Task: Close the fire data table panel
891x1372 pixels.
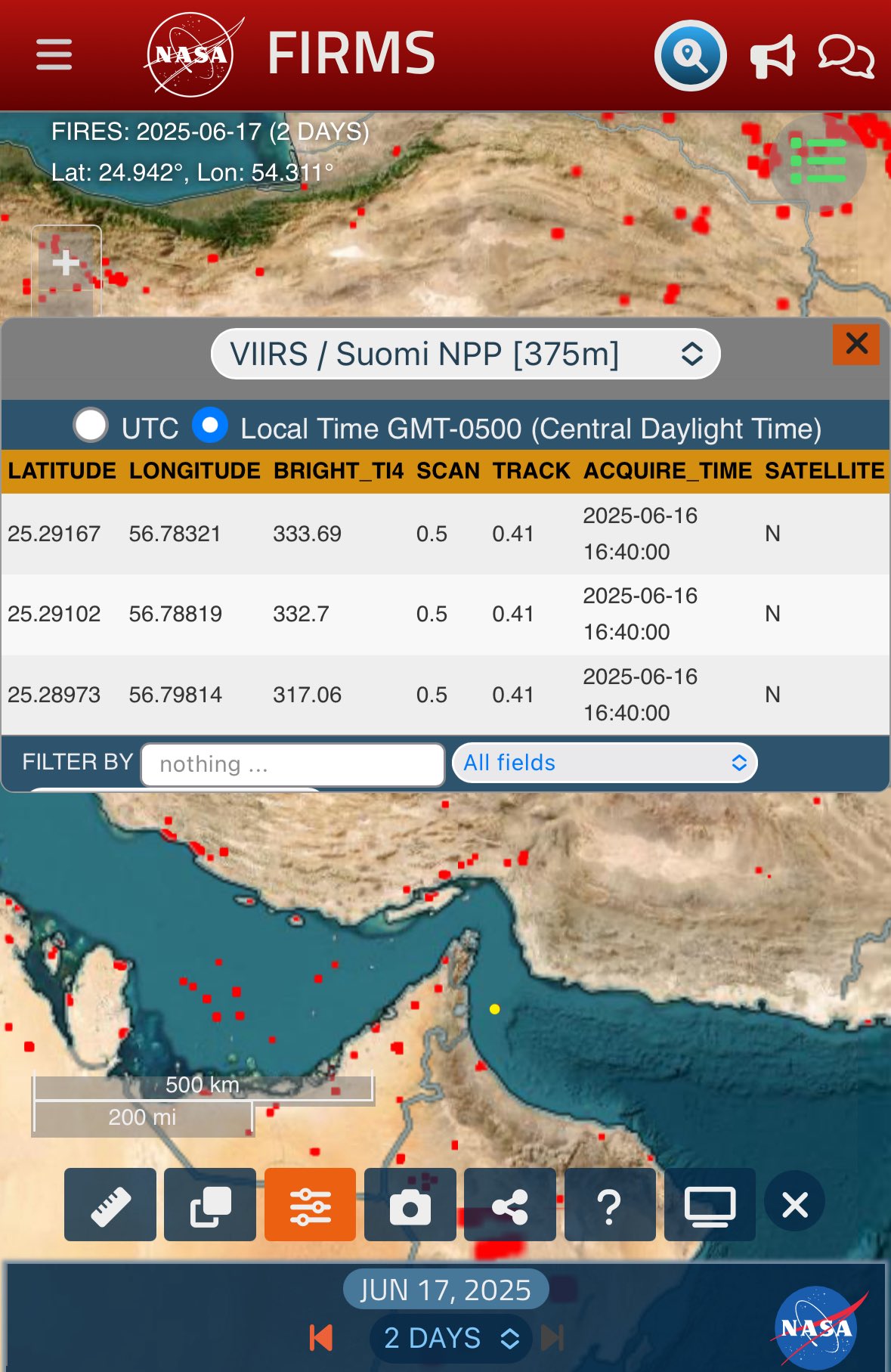Action: (856, 344)
